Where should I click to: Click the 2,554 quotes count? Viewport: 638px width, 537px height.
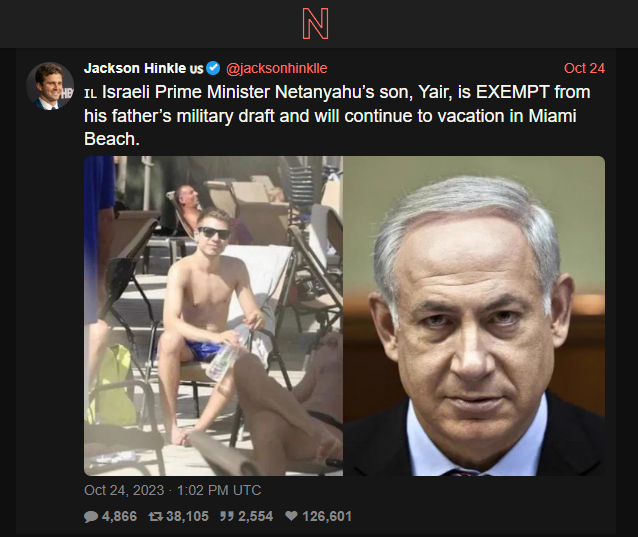tap(256, 516)
